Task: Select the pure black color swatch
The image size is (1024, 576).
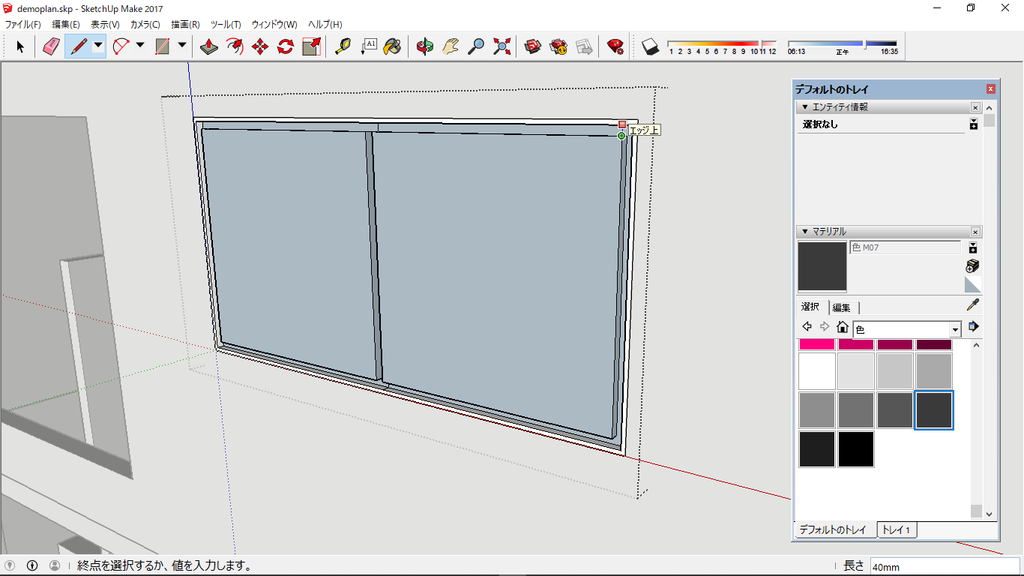Action: (856, 449)
